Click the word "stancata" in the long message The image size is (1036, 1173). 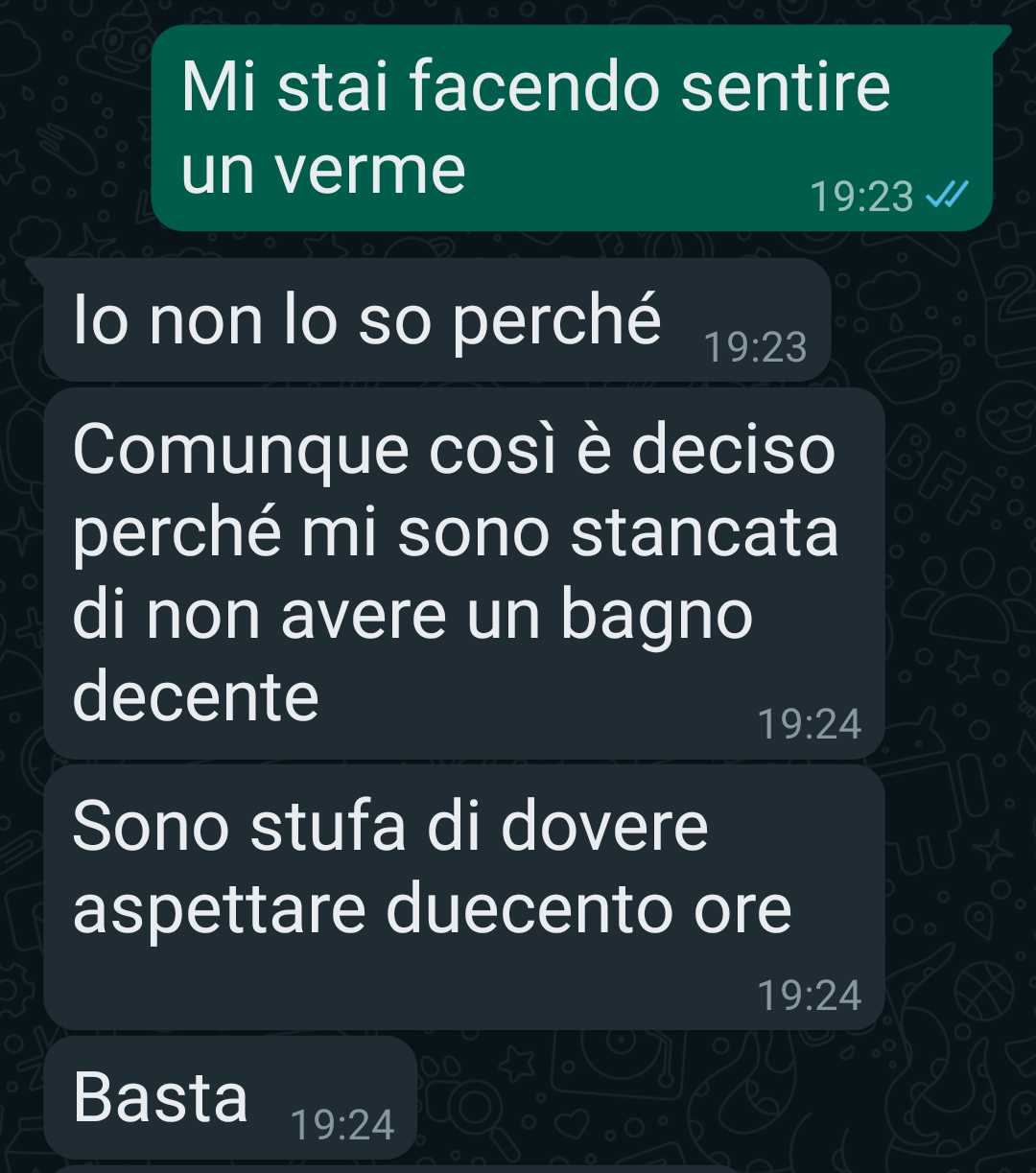point(705,532)
